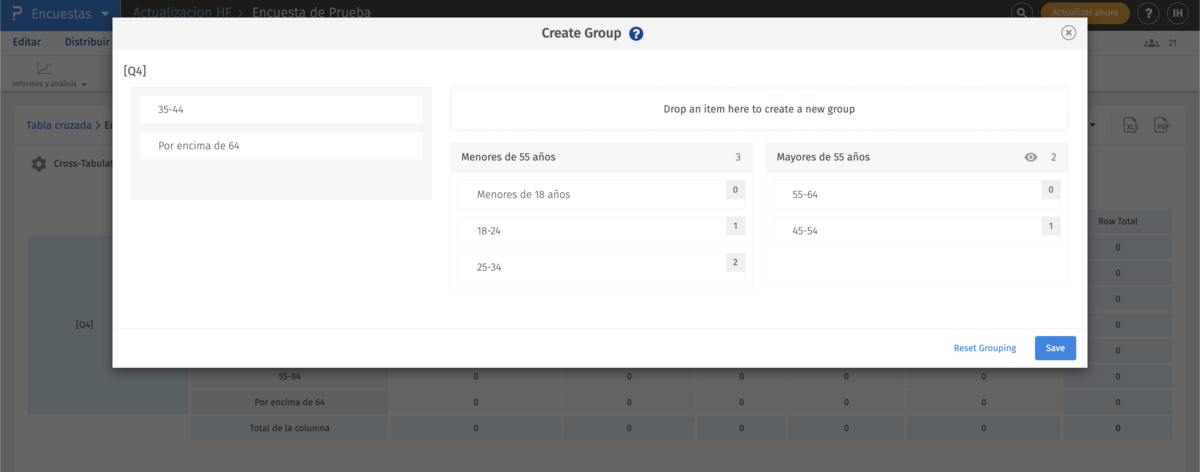Reset Grouping link
Viewport: 1200px width, 472px height.
(x=985, y=348)
